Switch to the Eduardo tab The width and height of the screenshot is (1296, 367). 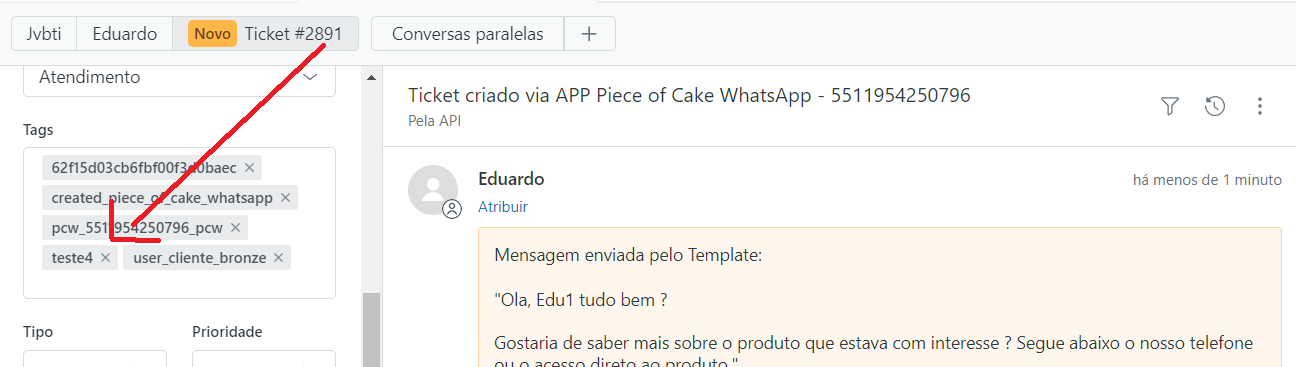click(x=125, y=33)
